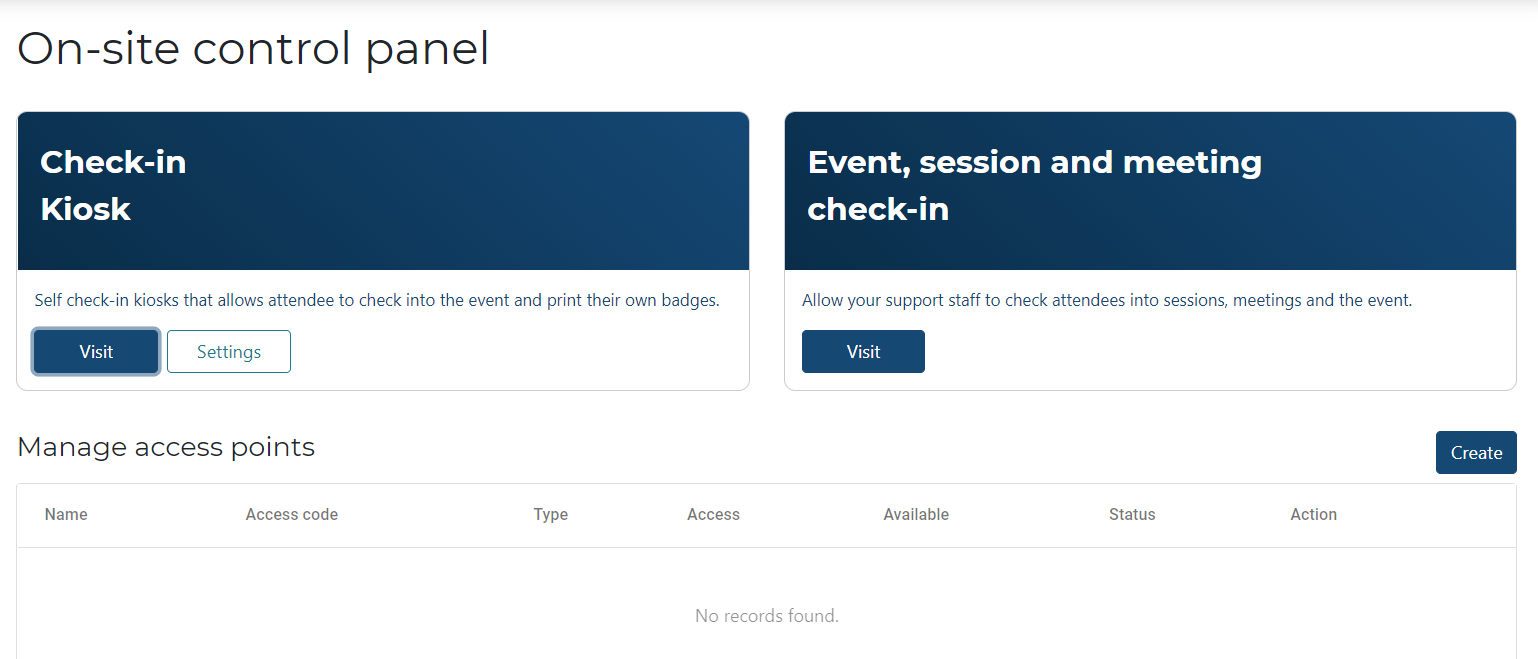This screenshot has width=1538, height=659.
Task: Click the "Check-in Kiosk" card title text
Action: click(113, 185)
